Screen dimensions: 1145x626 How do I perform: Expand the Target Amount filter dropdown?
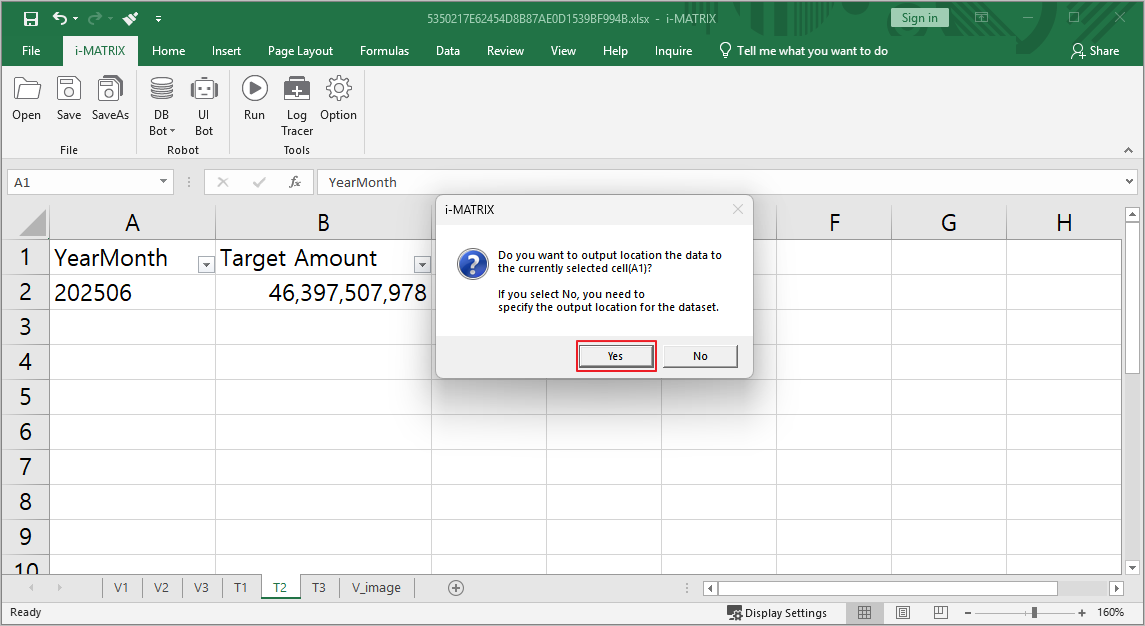coord(422,265)
